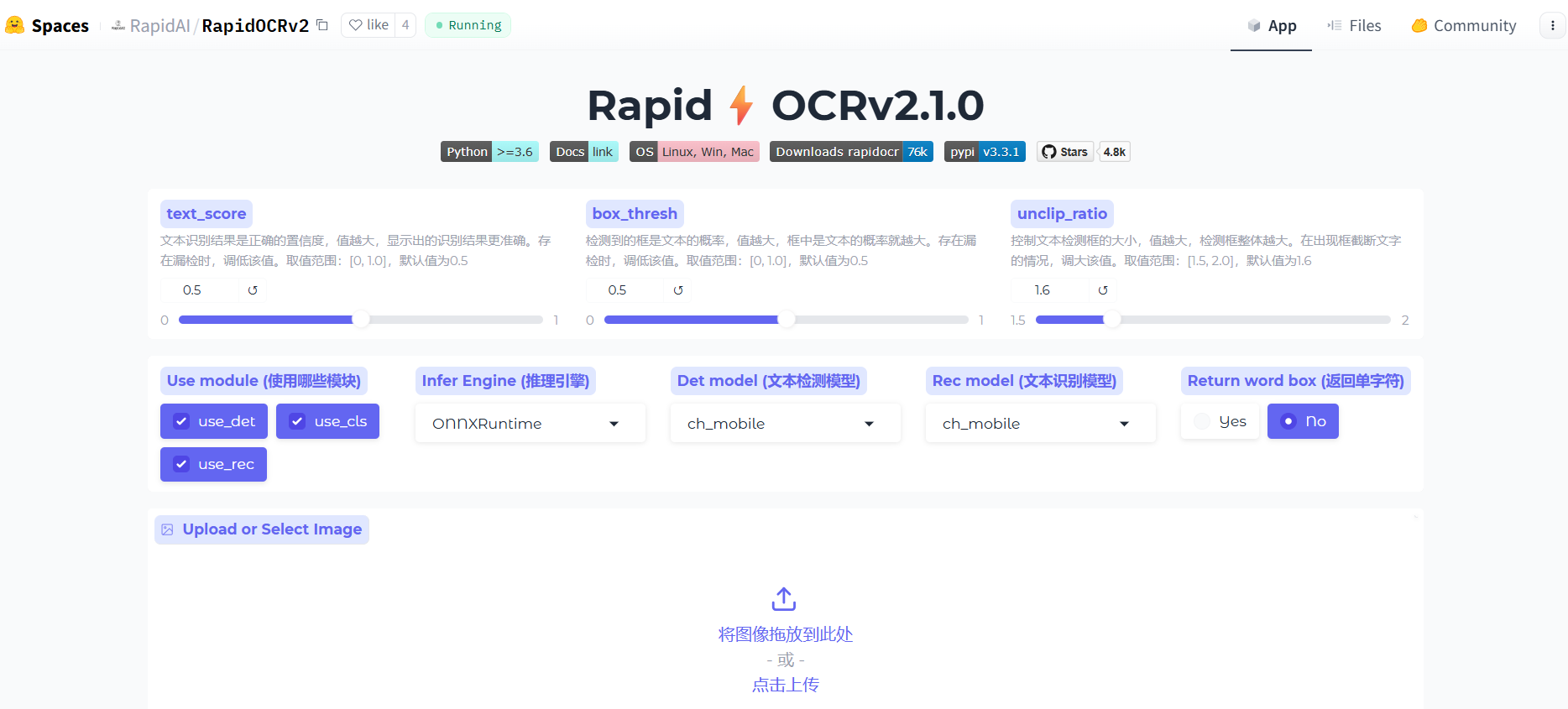The image size is (1568, 709).
Task: Click the Hugging Face Spaces logo
Action: [14, 25]
